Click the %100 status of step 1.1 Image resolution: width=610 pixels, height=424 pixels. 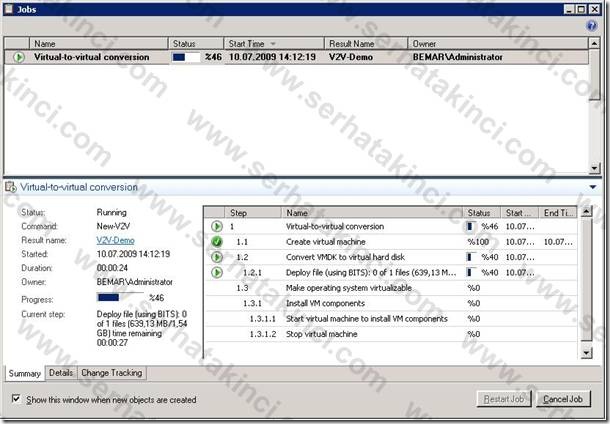[x=478, y=242]
